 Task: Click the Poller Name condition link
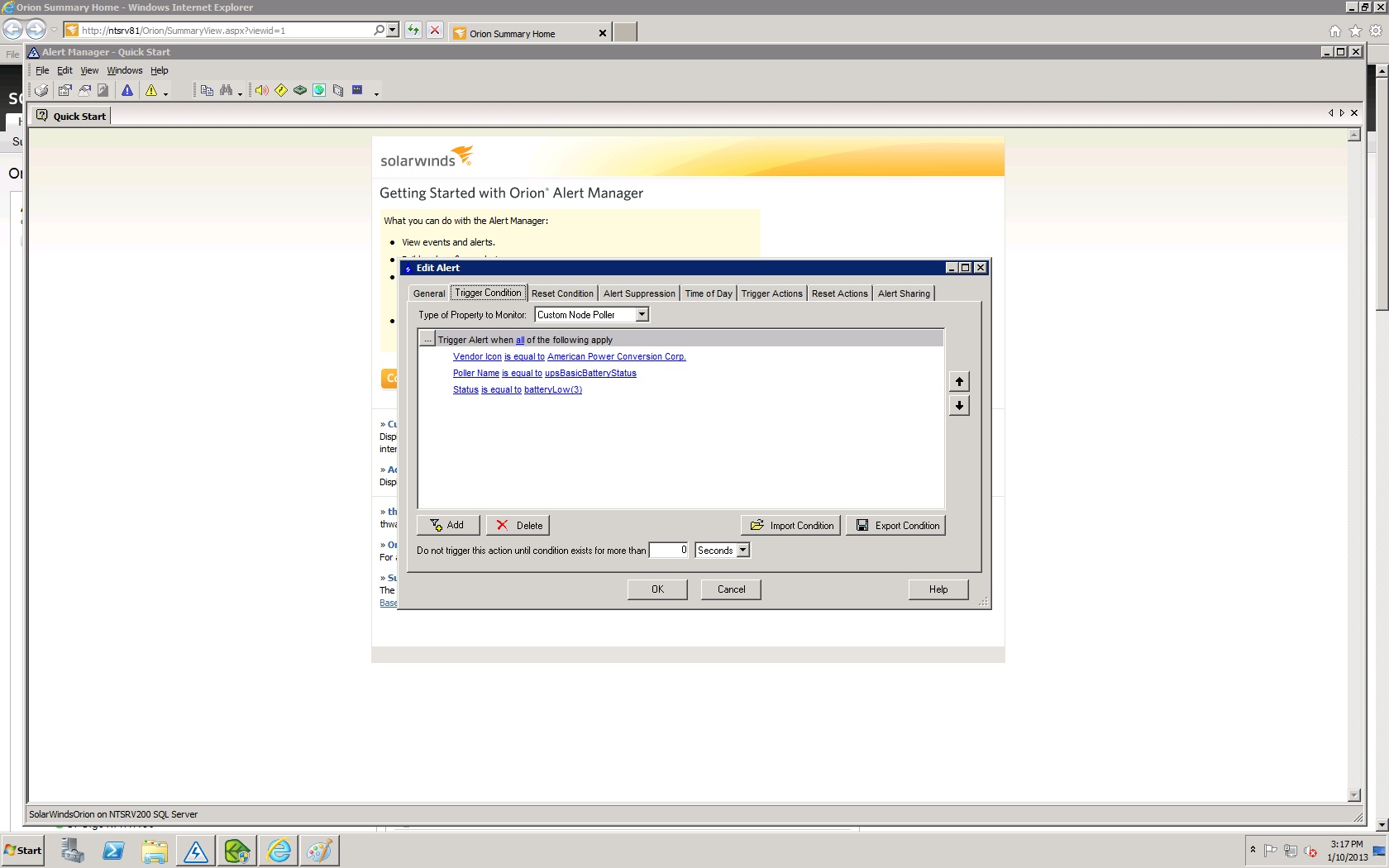tap(476, 373)
